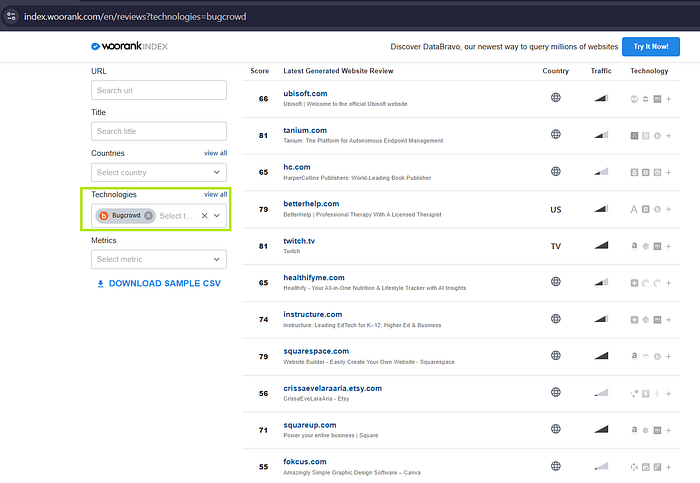Click the US country code for betterhelp.com
The width and height of the screenshot is (700, 483).
click(555, 210)
